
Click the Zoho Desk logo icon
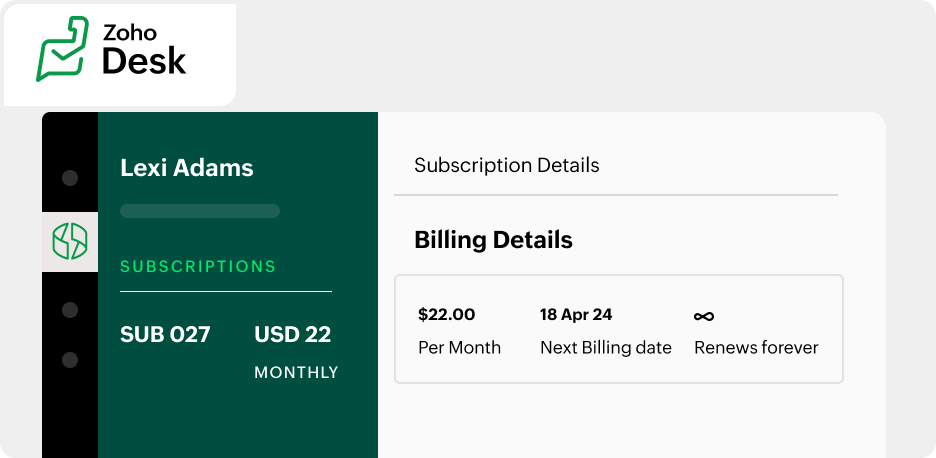(x=62, y=50)
